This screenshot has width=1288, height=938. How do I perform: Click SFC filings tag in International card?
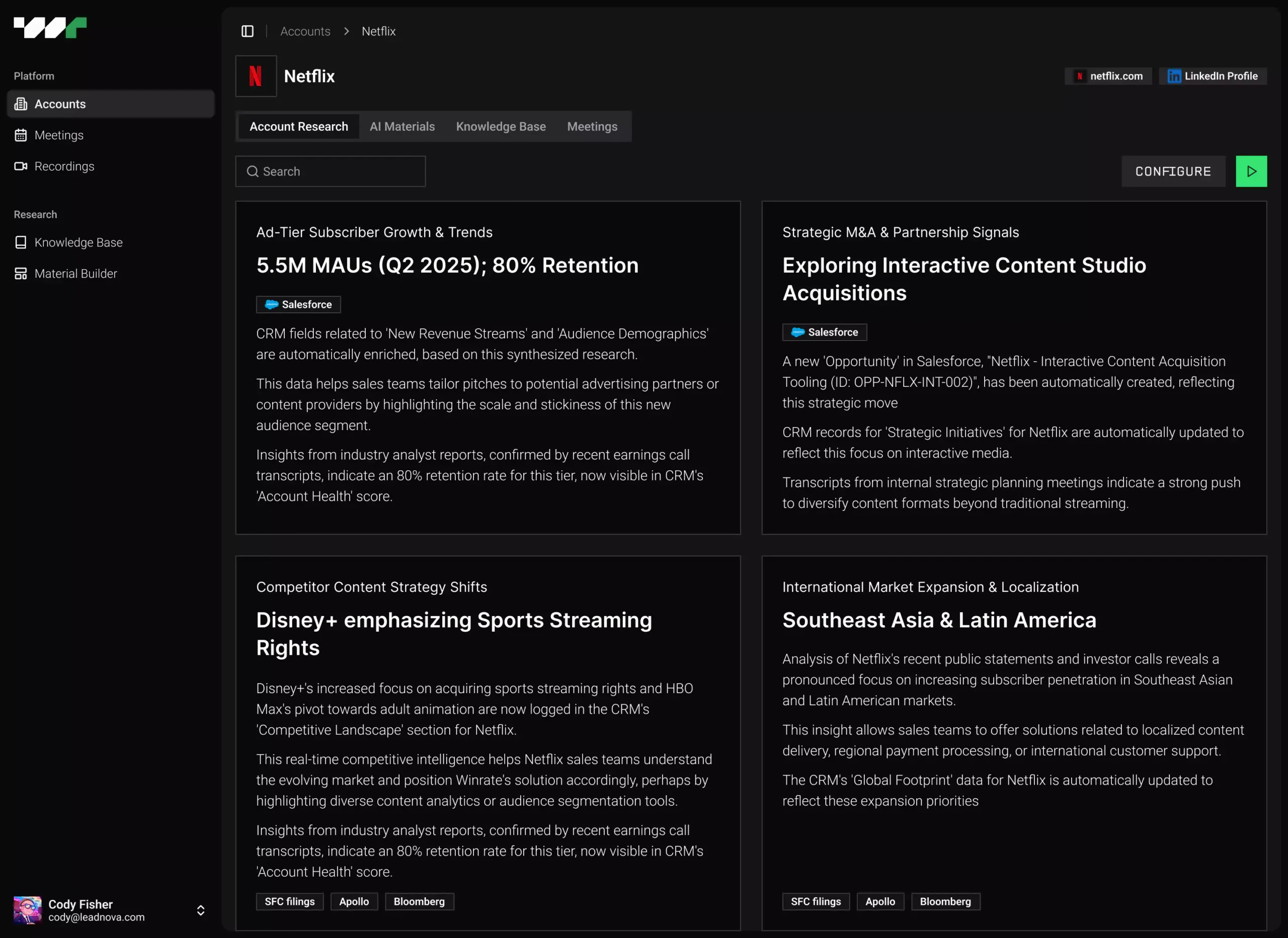pos(816,902)
